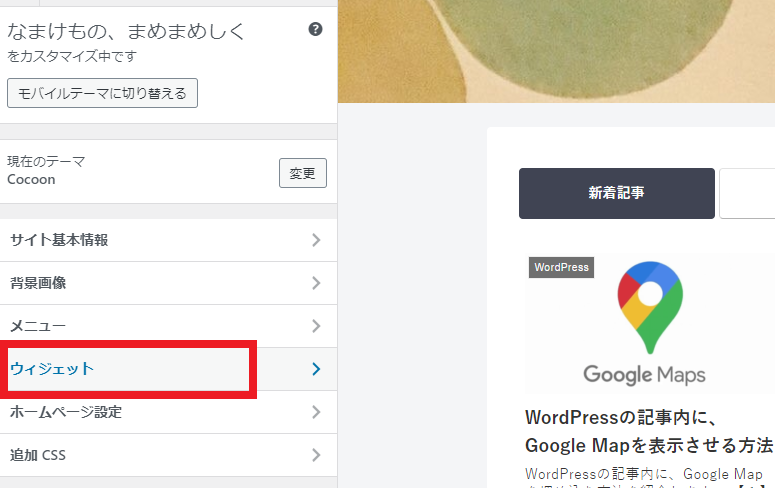Select the blank tab next to 新着記事
Viewport: 775px width, 488px height.
pyautogui.click(x=747, y=193)
